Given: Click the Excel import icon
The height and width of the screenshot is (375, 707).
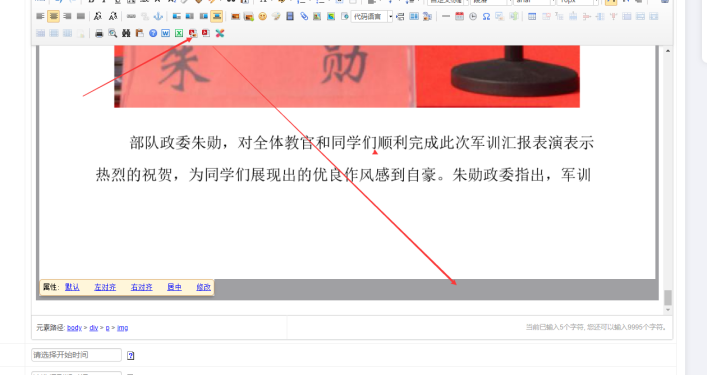Looking at the screenshot, I should click(x=179, y=33).
